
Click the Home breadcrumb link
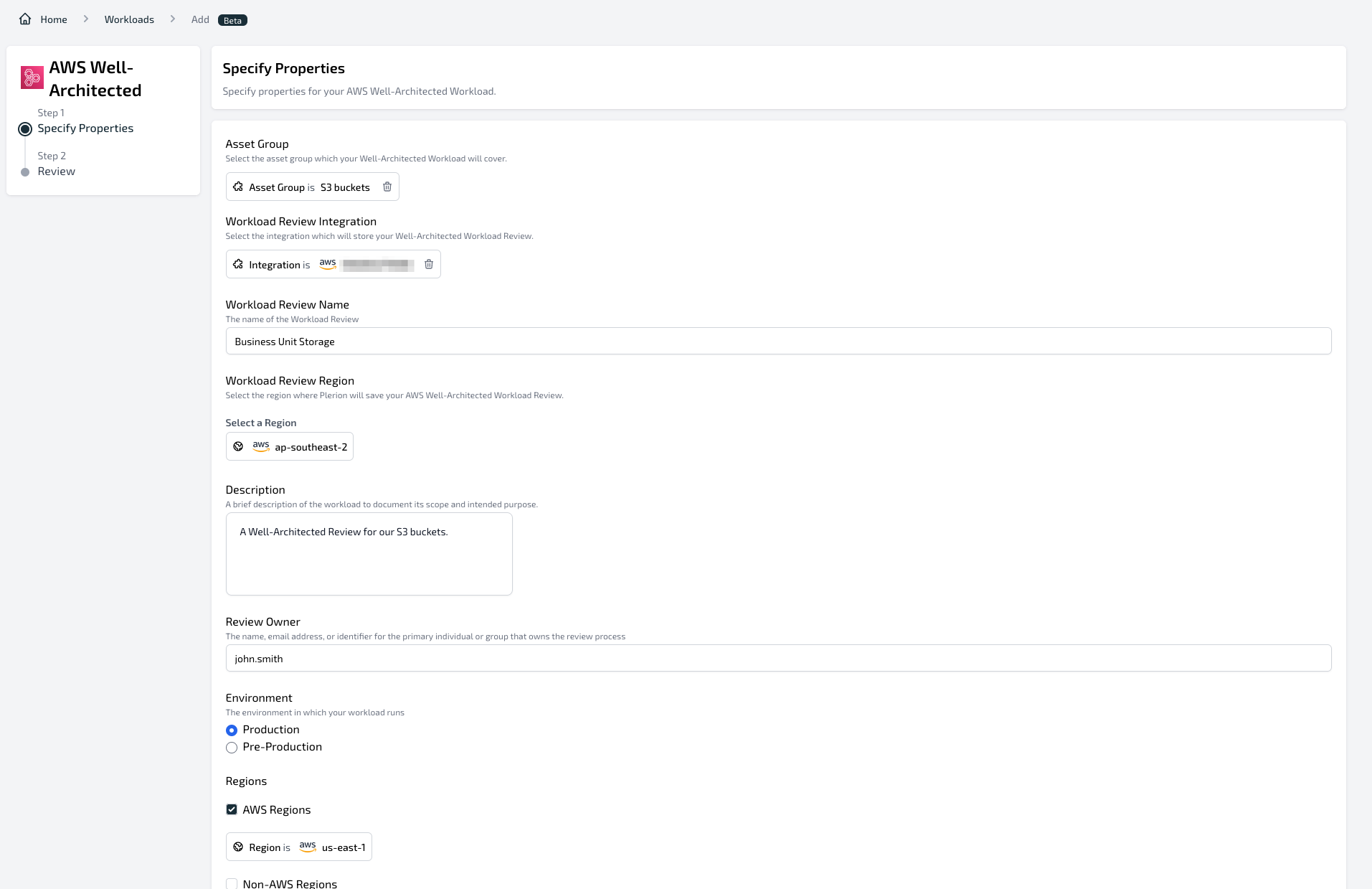53,19
